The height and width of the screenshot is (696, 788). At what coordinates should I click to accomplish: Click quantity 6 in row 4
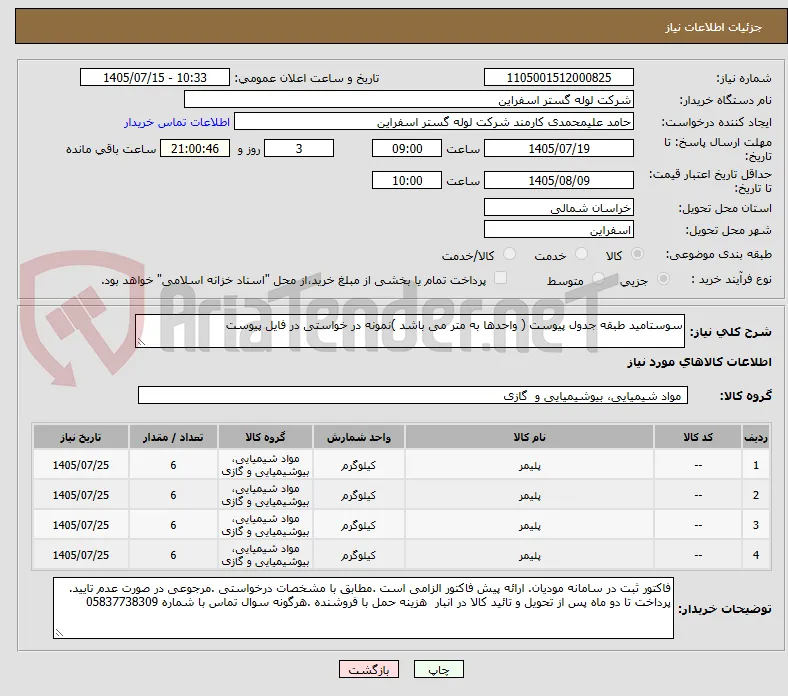pos(173,555)
